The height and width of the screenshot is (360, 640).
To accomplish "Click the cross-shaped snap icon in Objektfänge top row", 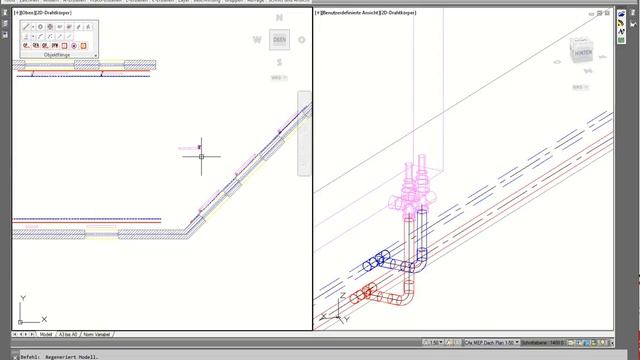I will [50, 27].
